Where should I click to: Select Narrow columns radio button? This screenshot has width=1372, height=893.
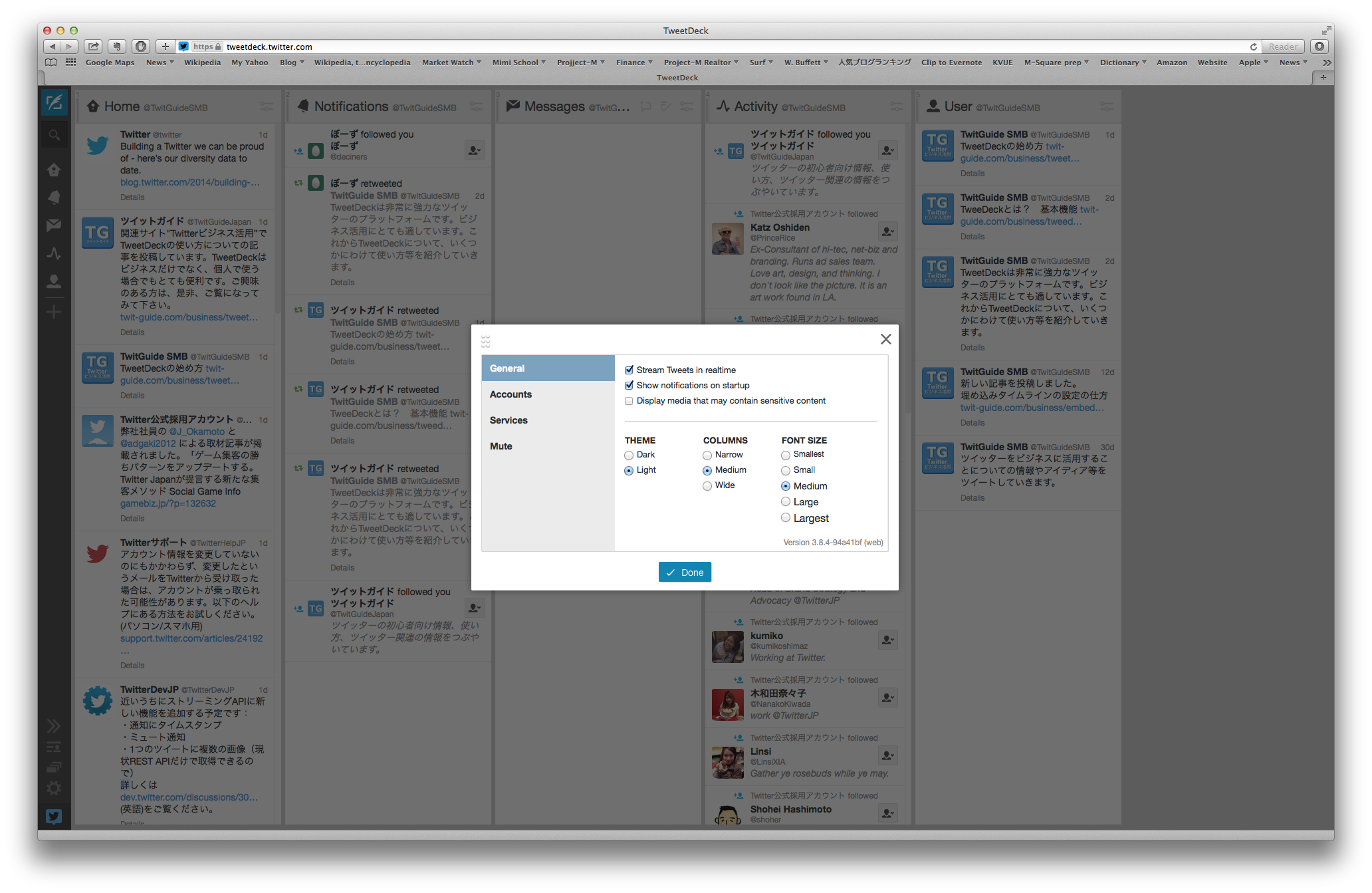point(707,455)
